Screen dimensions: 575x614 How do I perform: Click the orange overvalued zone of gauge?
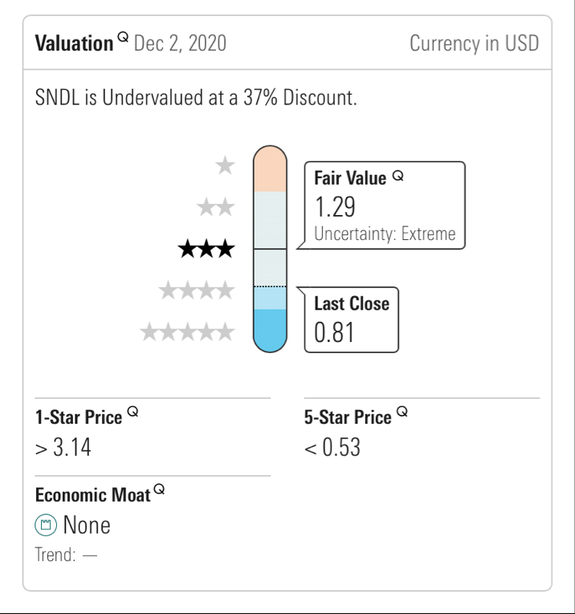tap(270, 169)
